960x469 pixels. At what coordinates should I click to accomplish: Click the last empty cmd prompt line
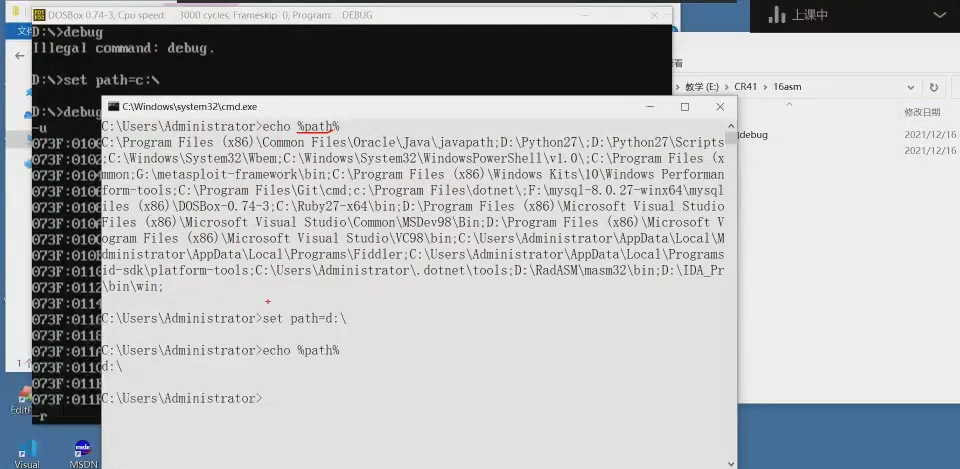182,399
